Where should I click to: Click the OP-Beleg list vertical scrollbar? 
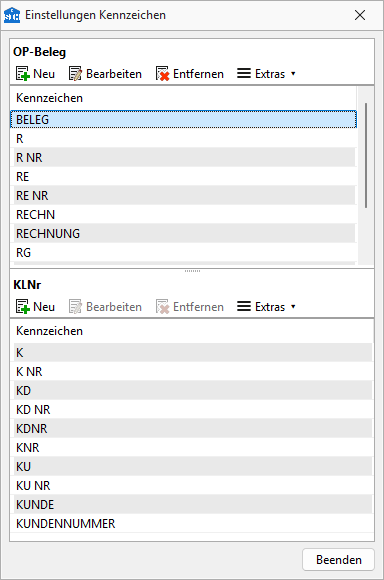[366, 155]
